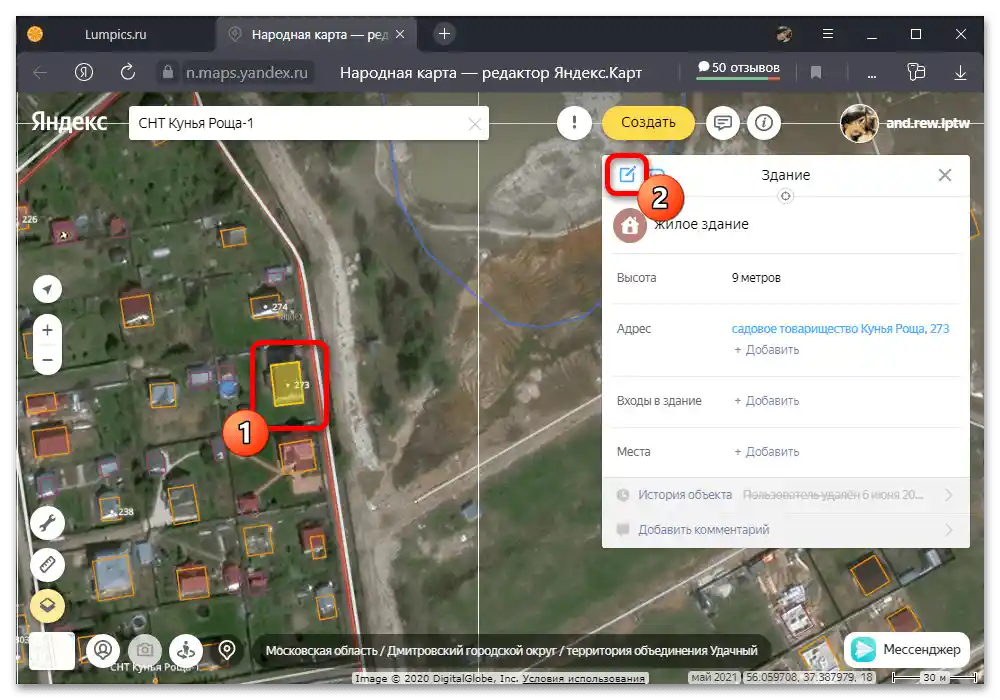Click the n.maps.yandex.ru address text
The image size is (1000, 700).
(247, 73)
